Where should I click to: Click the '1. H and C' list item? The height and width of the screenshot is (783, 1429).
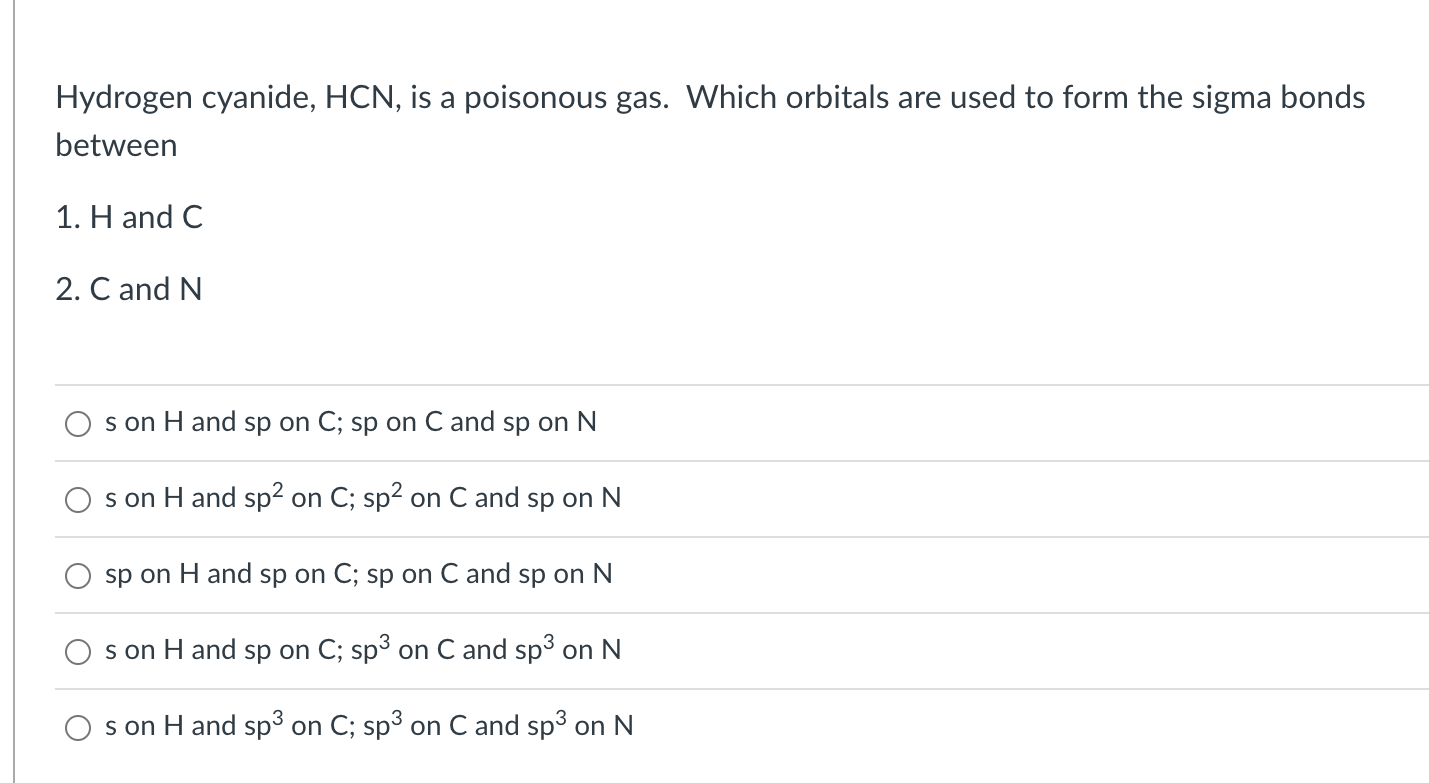click(129, 217)
